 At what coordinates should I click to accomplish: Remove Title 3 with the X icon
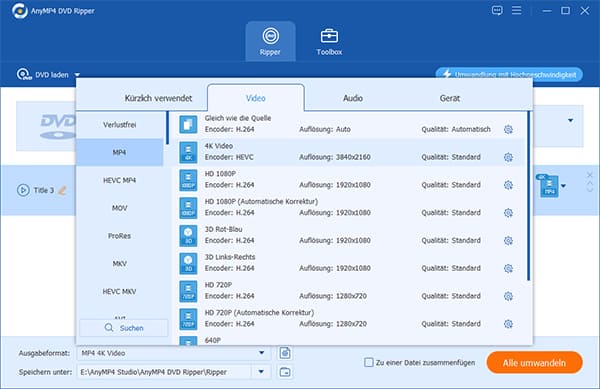tap(590, 175)
